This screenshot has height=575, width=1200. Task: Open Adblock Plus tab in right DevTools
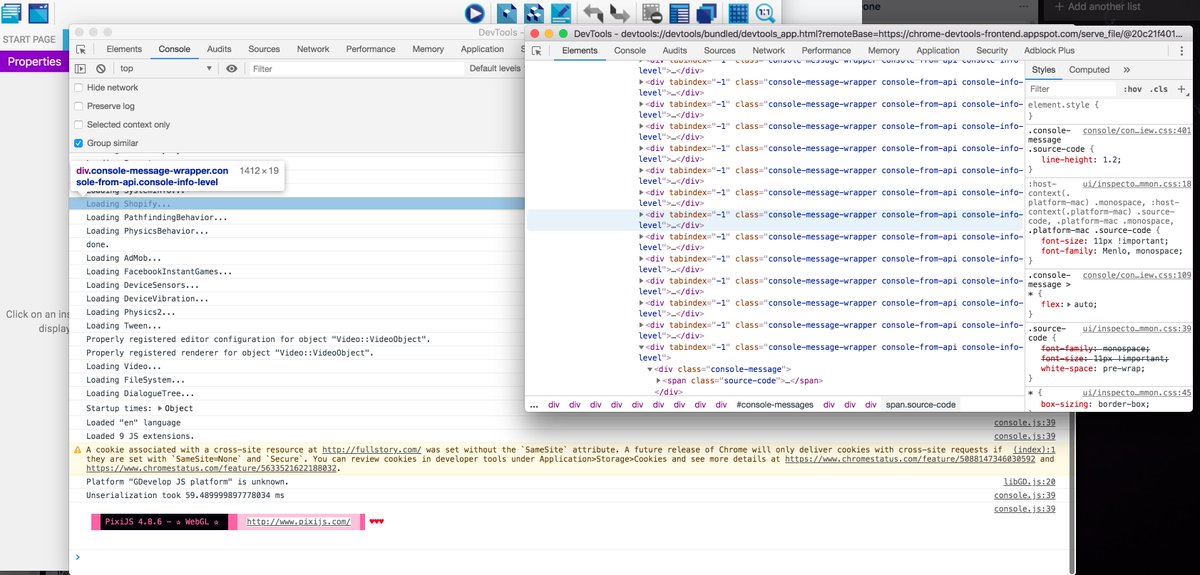tap(1048, 50)
